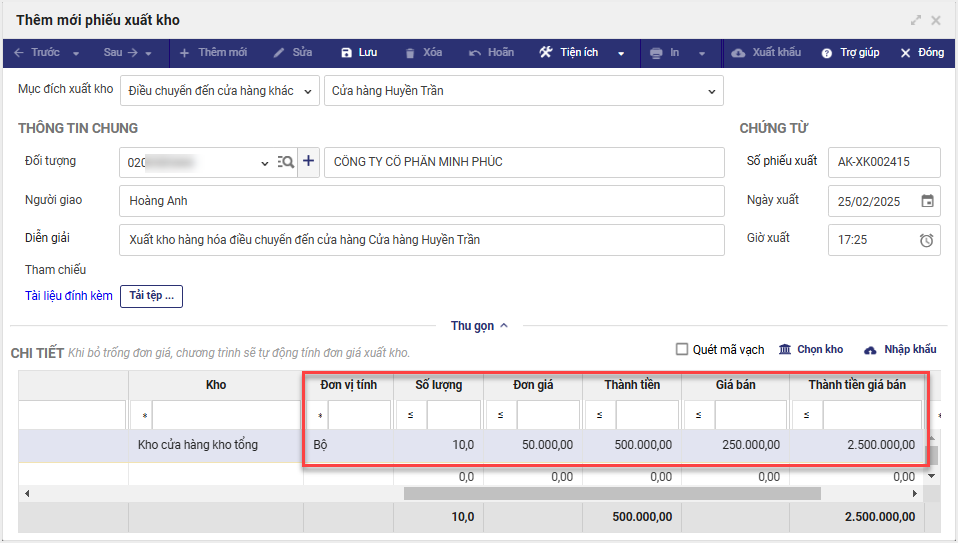The width and height of the screenshot is (958, 543).
Task: Expand the Mục đích xuất kho dropdown
Action: (307, 91)
